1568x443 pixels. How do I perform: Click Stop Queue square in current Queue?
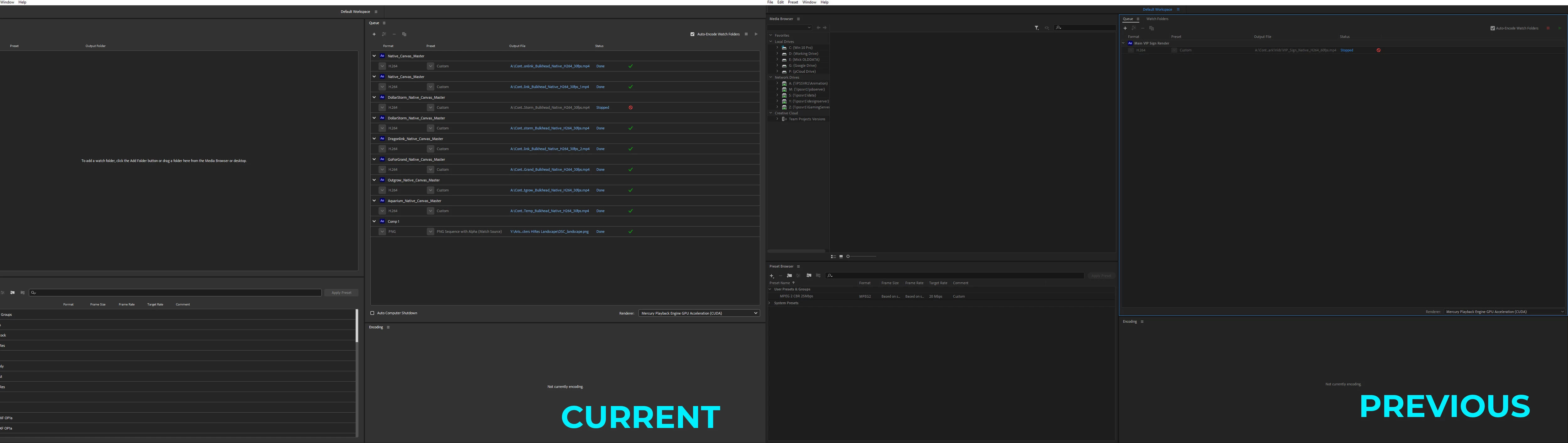(x=746, y=34)
